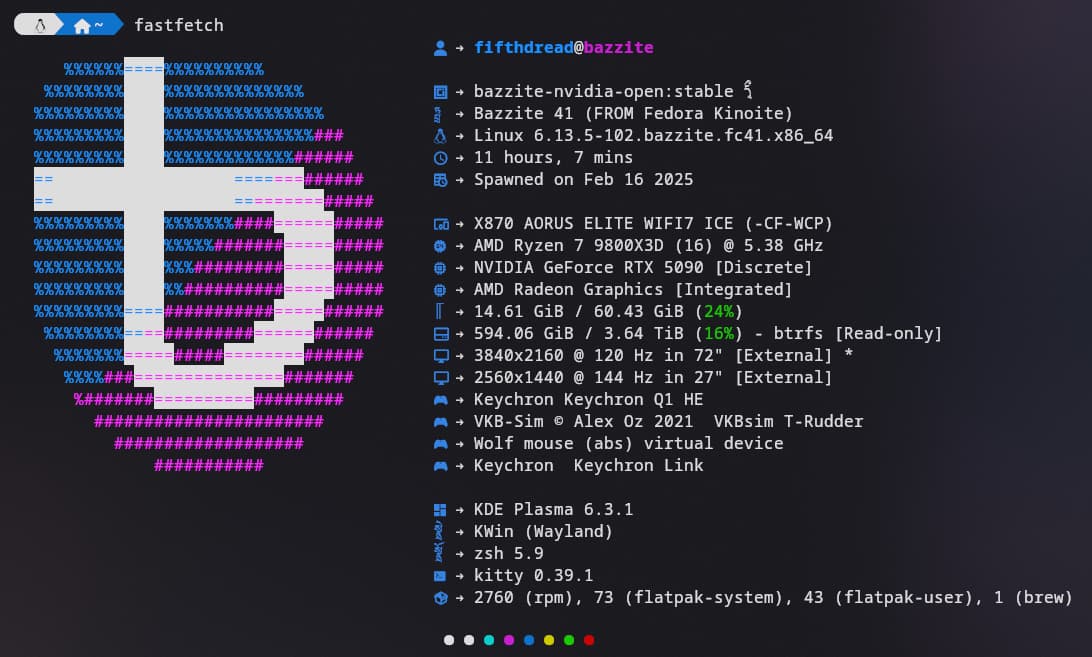Viewport: 1092px width, 657px height.
Task: Click the Linux penguin prompt segment icon
Action: click(40, 26)
